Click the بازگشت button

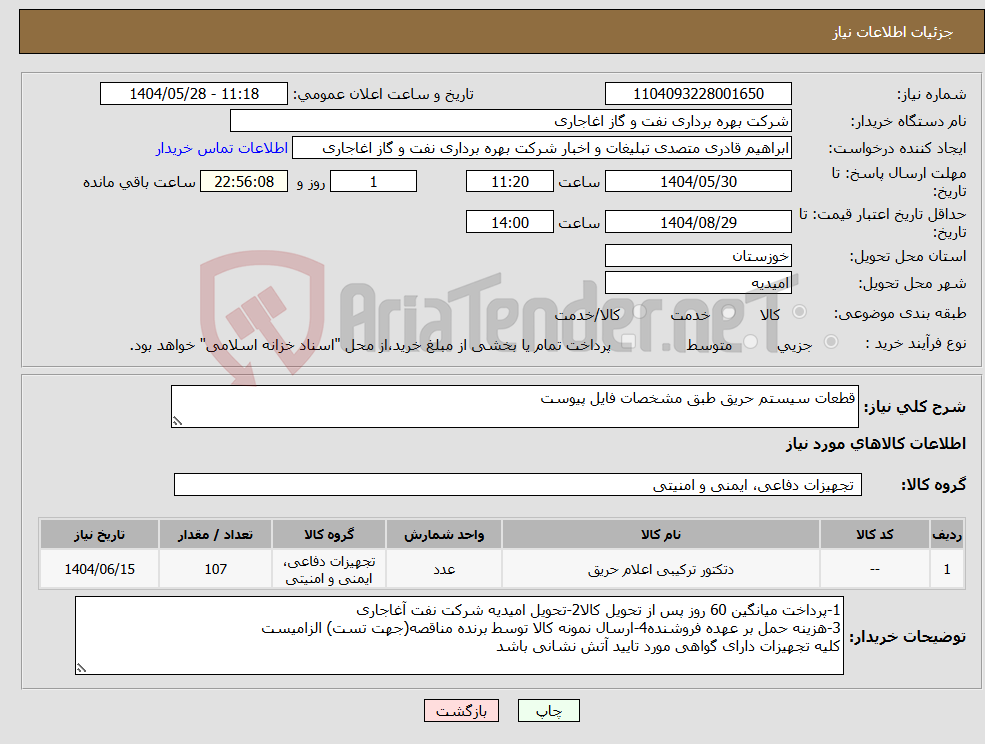pos(461,710)
